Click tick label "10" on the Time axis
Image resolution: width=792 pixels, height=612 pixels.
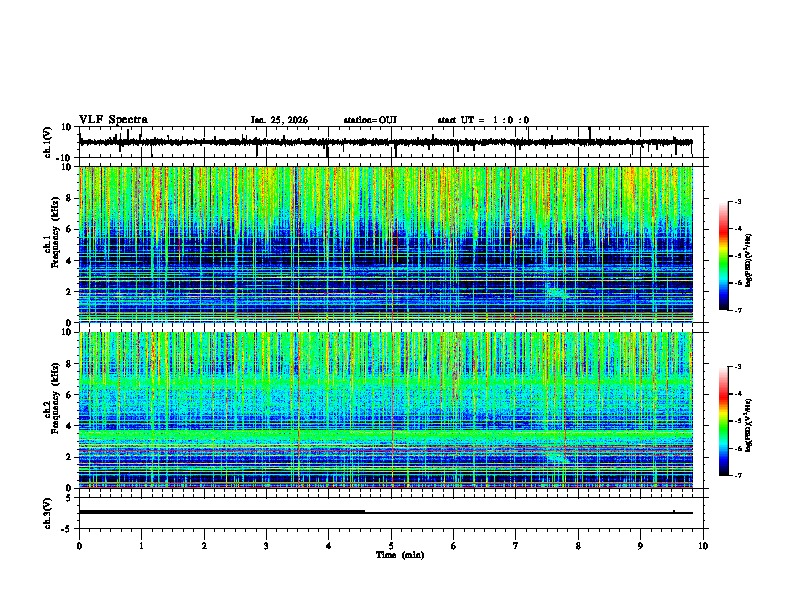[x=703, y=546]
